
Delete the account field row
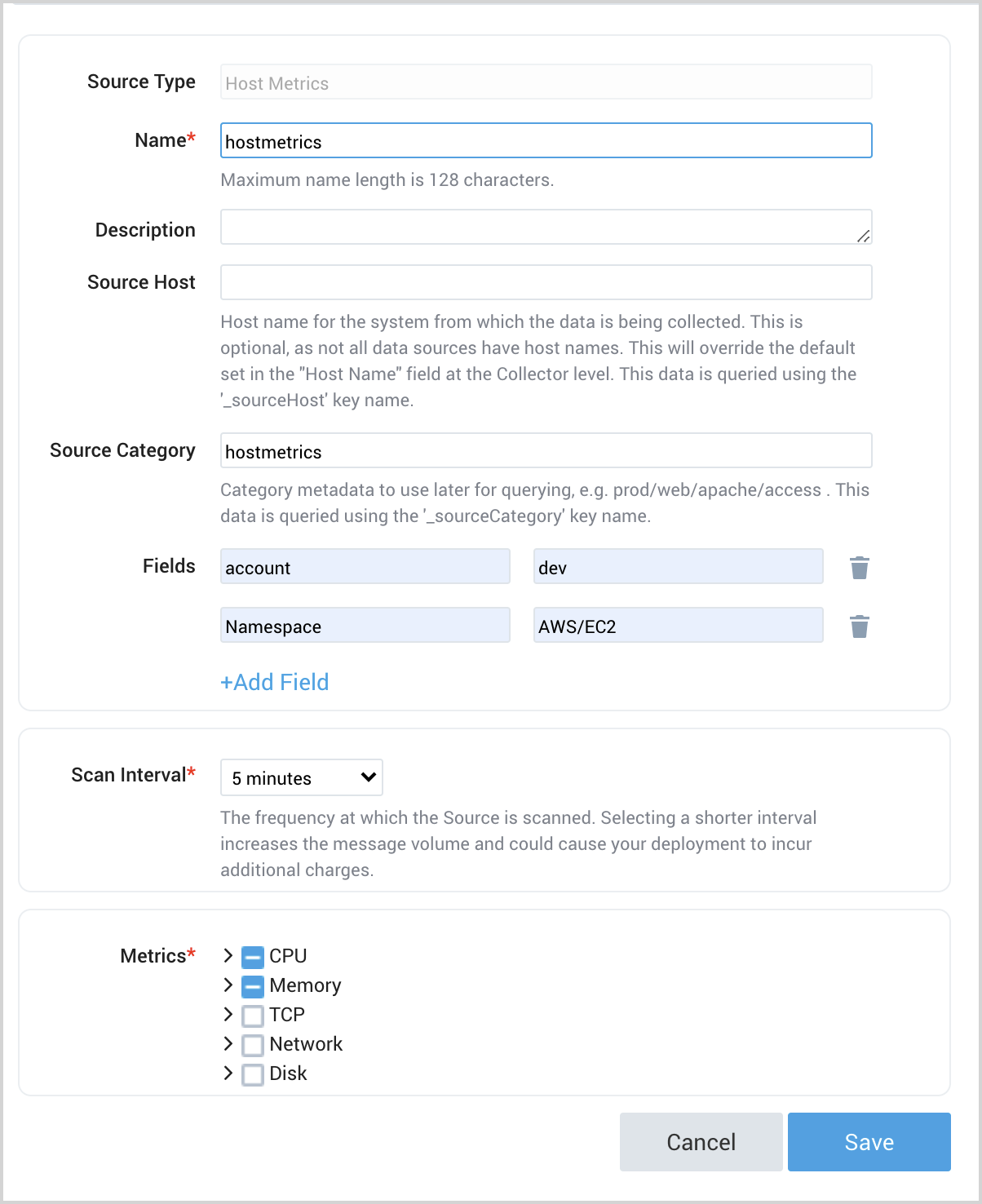click(x=859, y=567)
